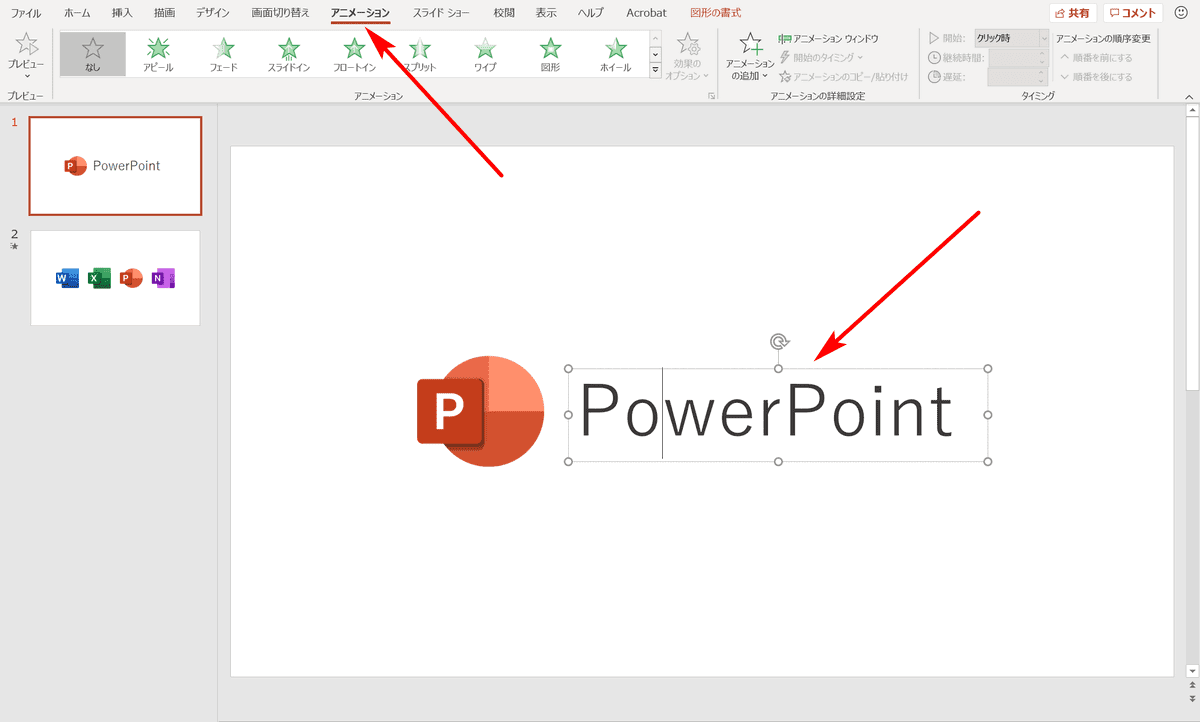Switch to the 挿入 tab
Image resolution: width=1200 pixels, height=722 pixels.
coord(122,13)
